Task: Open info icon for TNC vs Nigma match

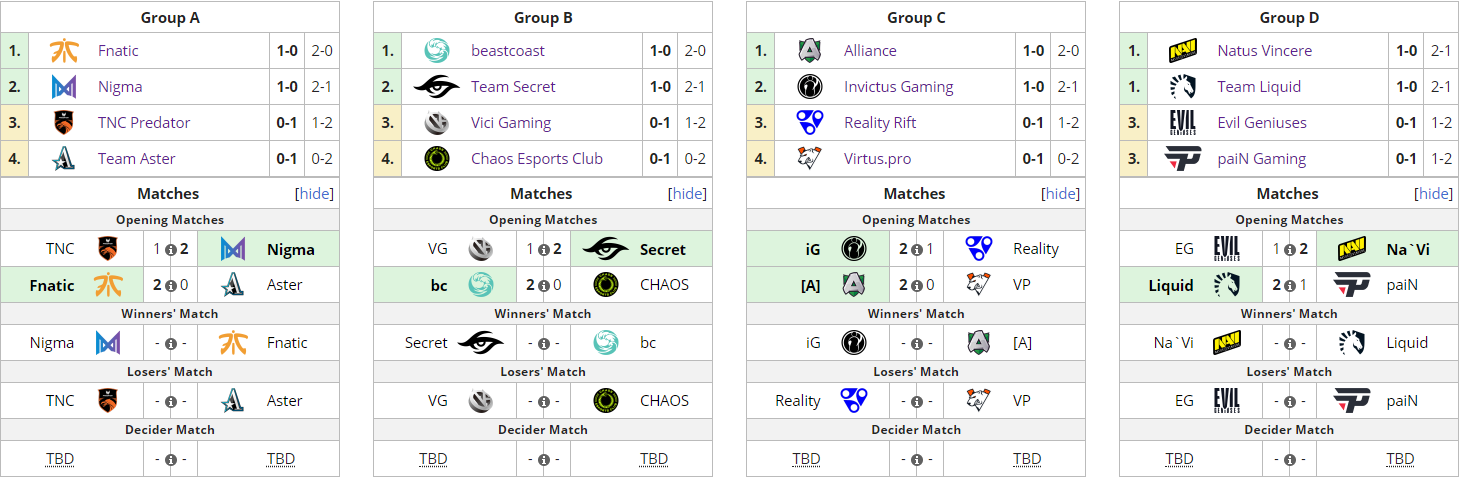Action: click(171, 249)
